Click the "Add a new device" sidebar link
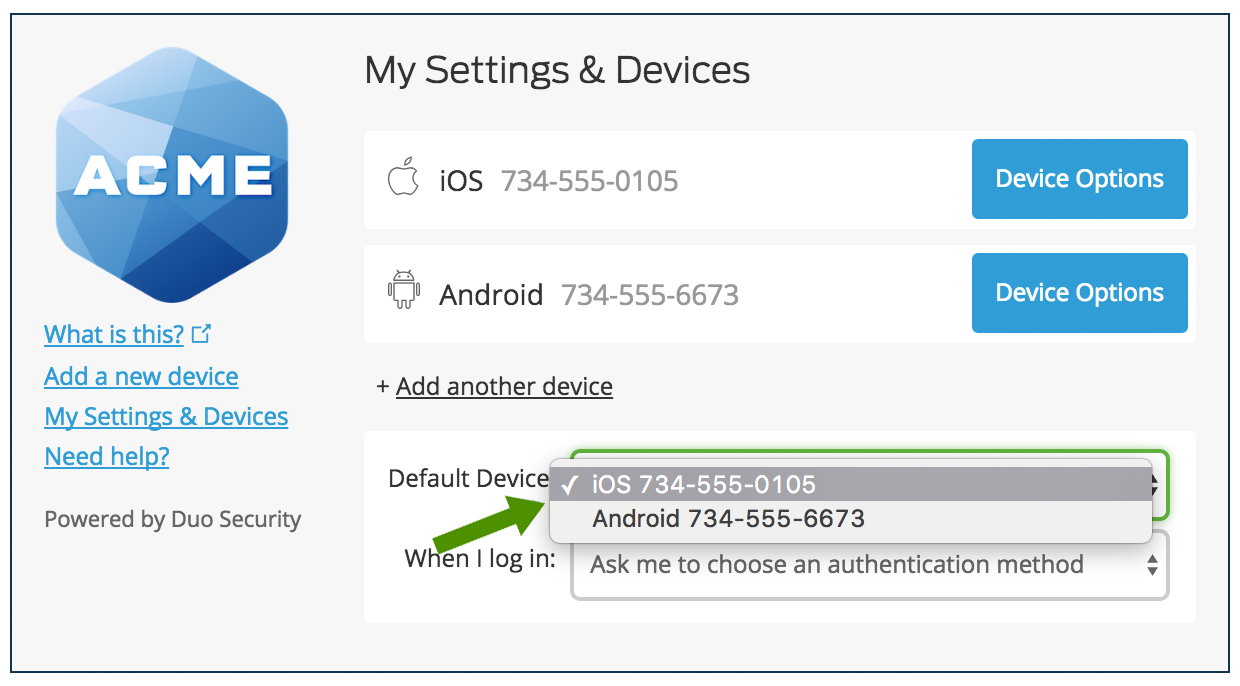The image size is (1240, 686). [141, 376]
